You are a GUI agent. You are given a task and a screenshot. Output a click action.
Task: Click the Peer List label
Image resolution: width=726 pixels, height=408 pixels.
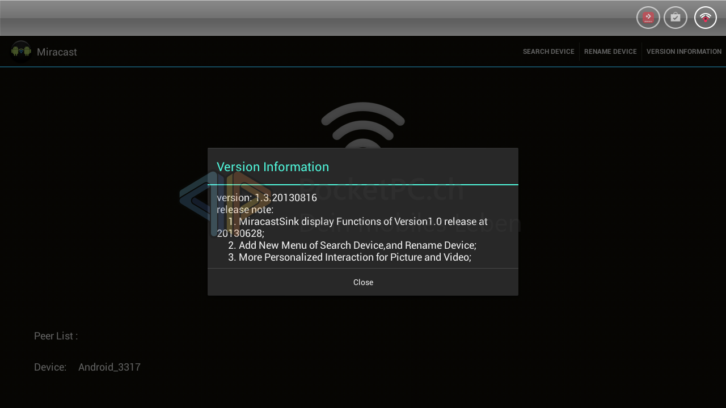pyautogui.click(x=56, y=336)
